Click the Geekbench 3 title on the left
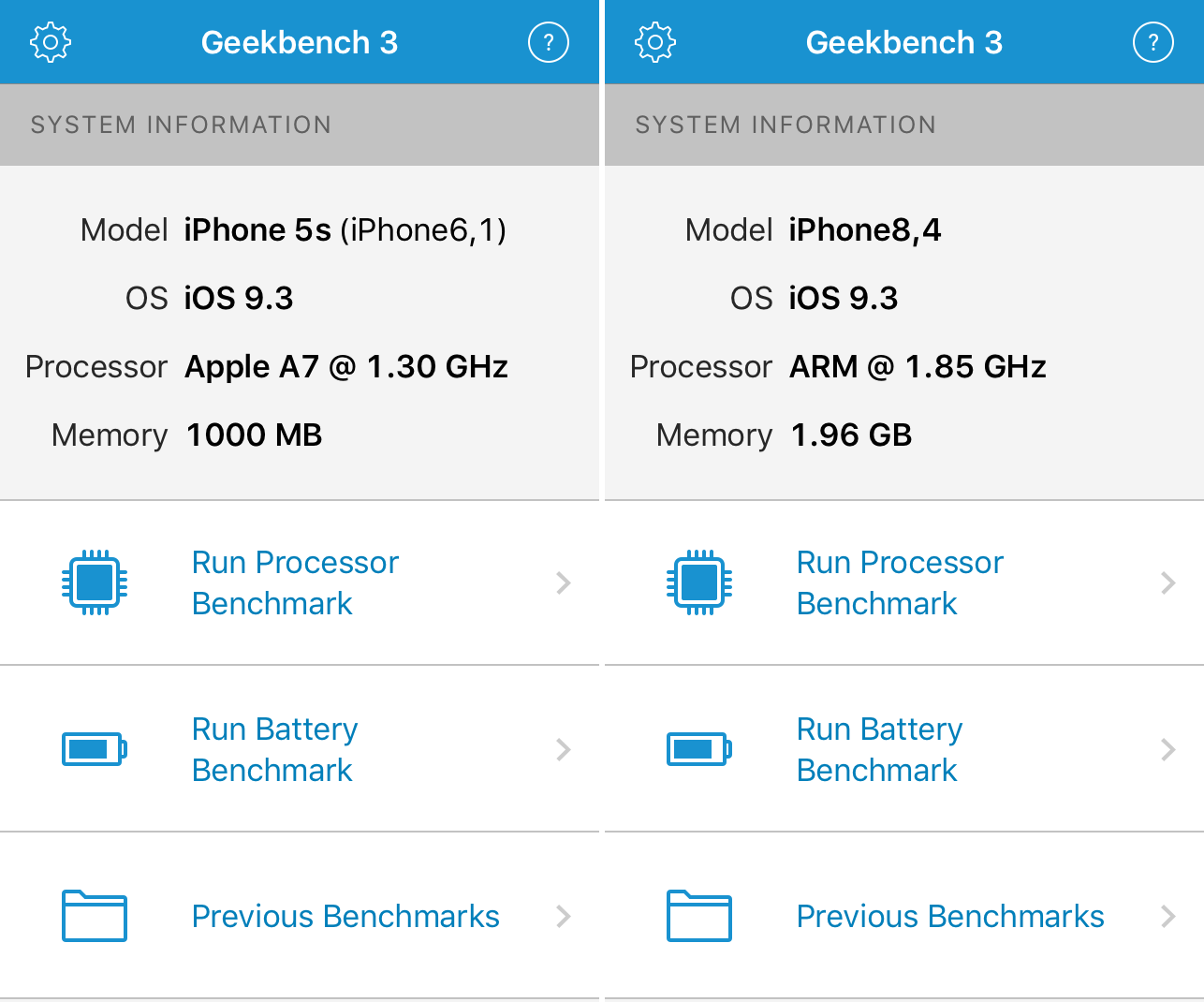The image size is (1204, 1002). tap(299, 41)
